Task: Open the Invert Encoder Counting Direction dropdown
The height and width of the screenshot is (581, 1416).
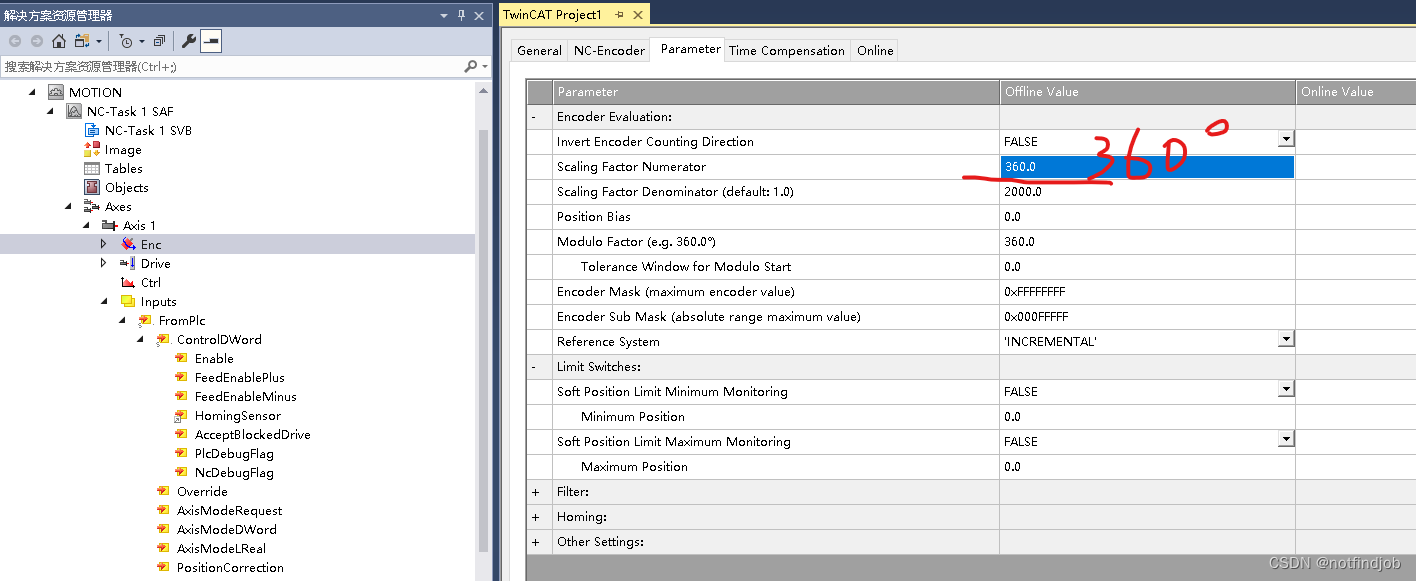Action: 1285,141
